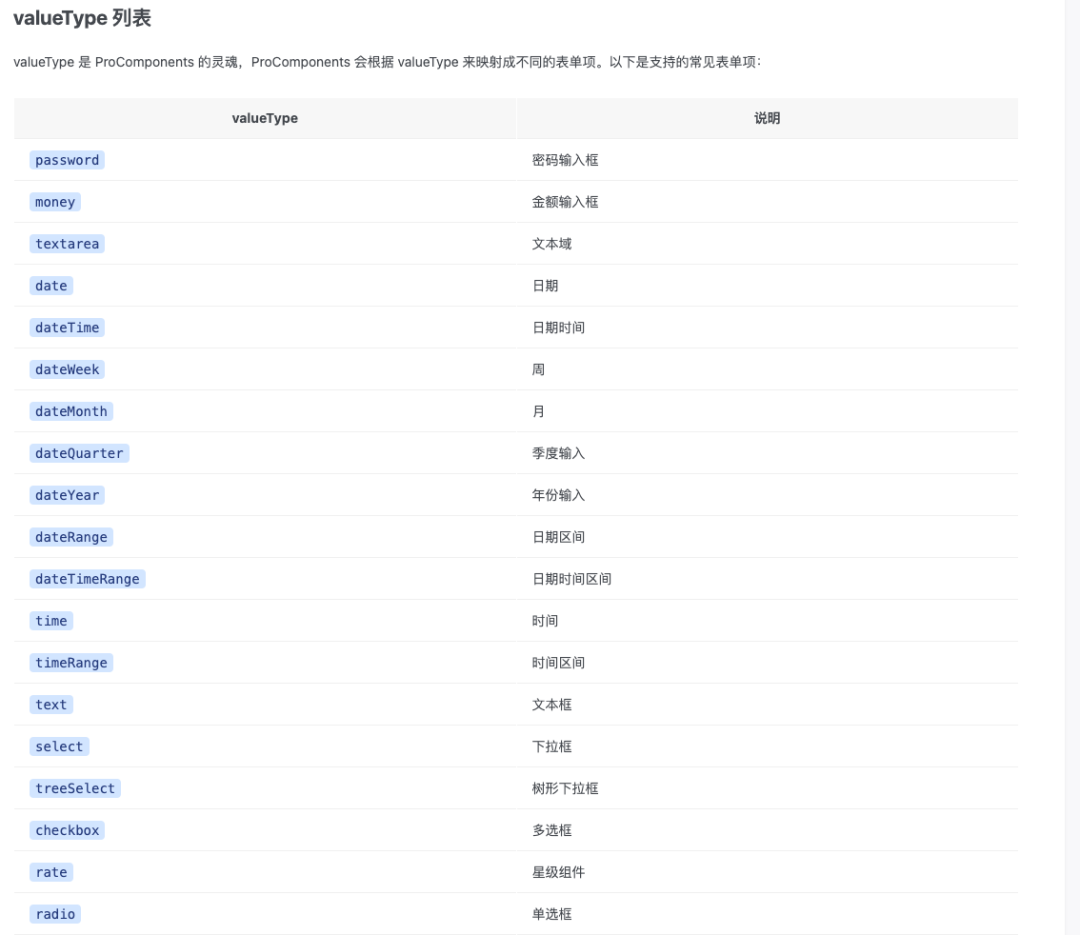Click the dateTimeRange valueType tag
This screenshot has height=935, width=1080.
point(87,579)
